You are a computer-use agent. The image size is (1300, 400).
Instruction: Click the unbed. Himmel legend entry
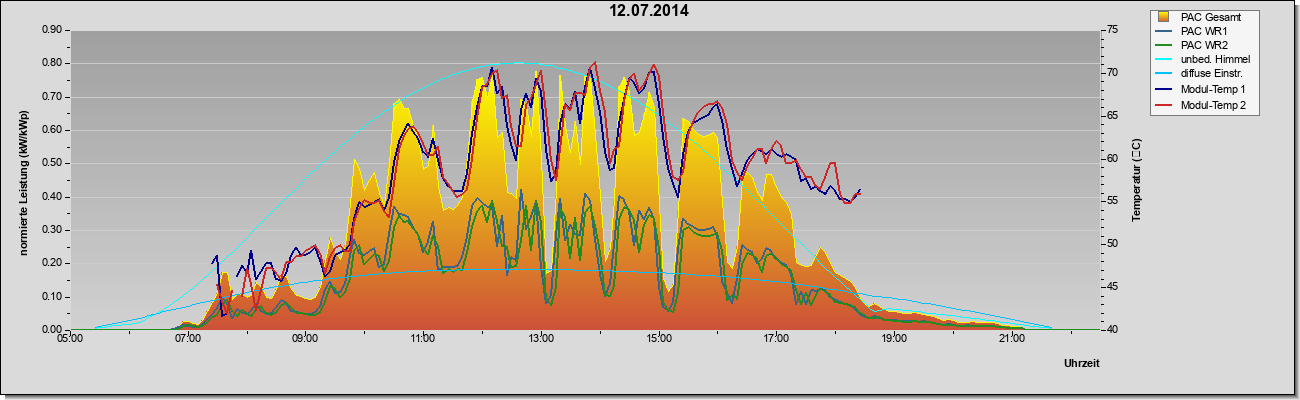1204,61
